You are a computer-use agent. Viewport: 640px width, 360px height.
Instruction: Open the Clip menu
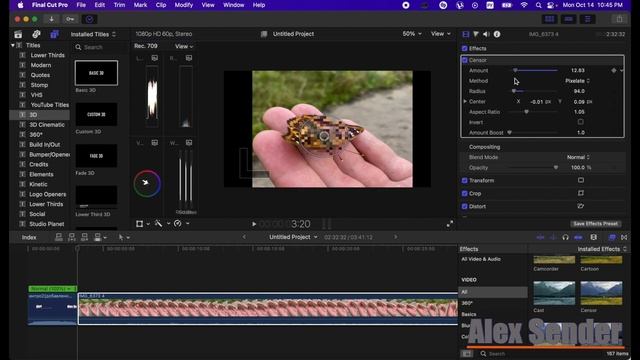point(161,5)
